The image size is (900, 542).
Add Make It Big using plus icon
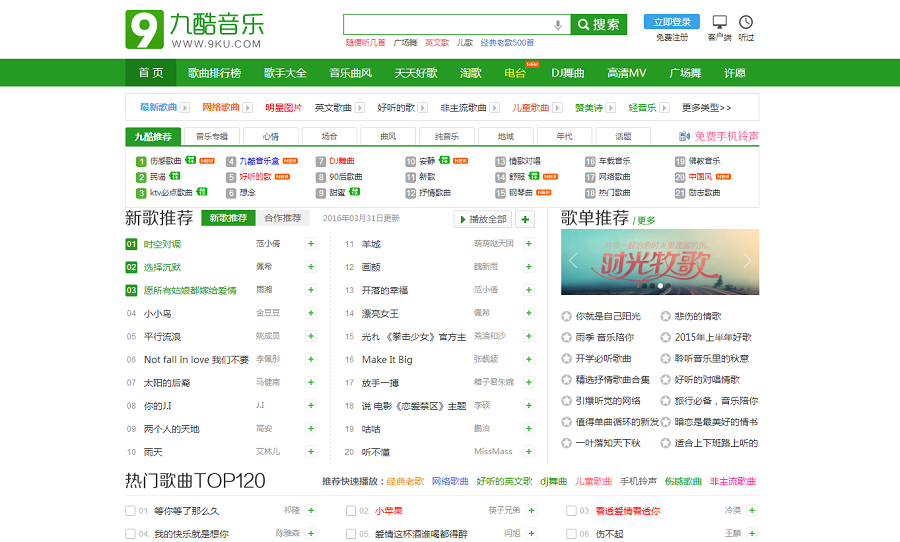529,360
